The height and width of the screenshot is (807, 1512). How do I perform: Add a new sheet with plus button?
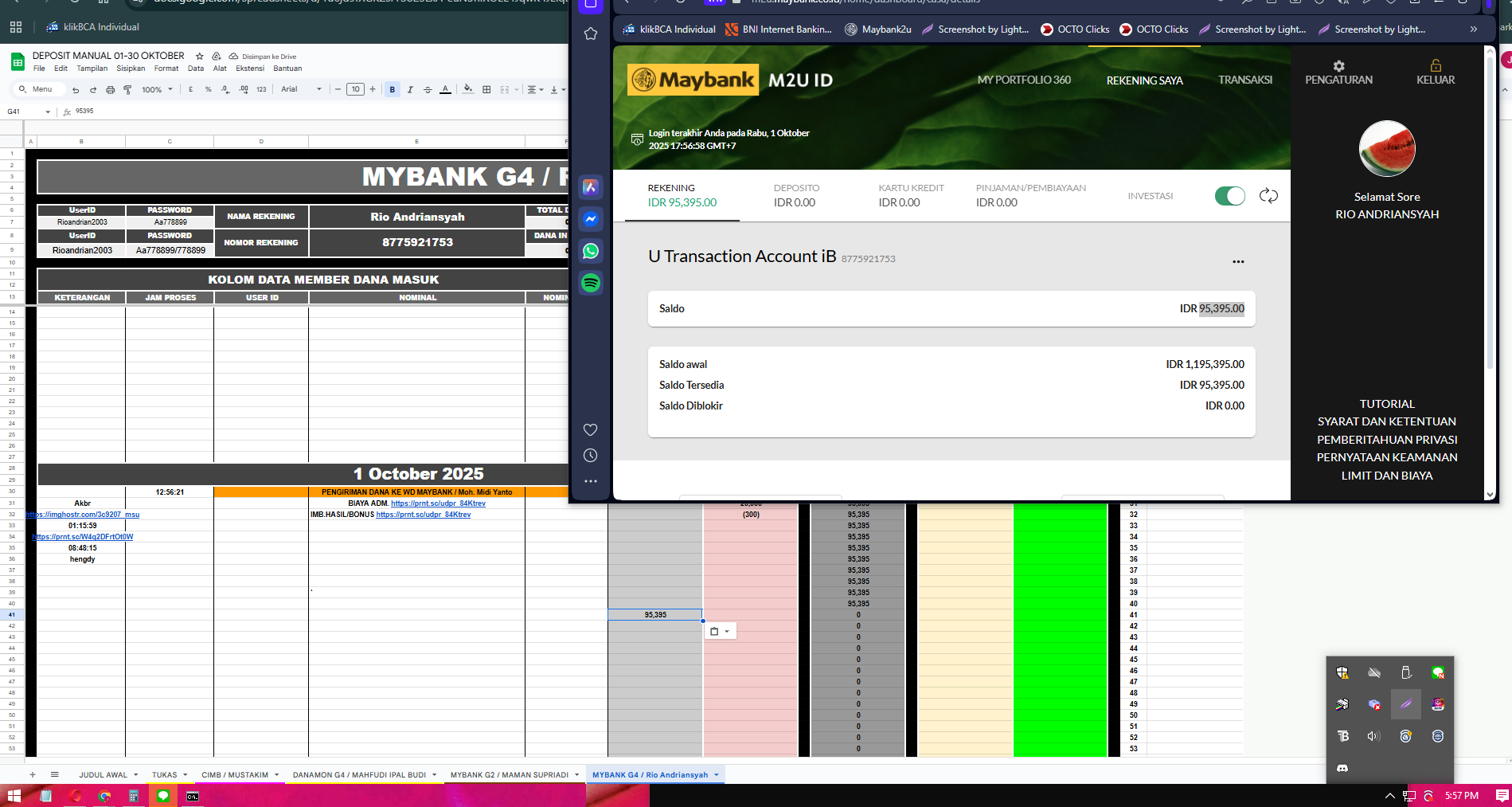click(x=33, y=774)
